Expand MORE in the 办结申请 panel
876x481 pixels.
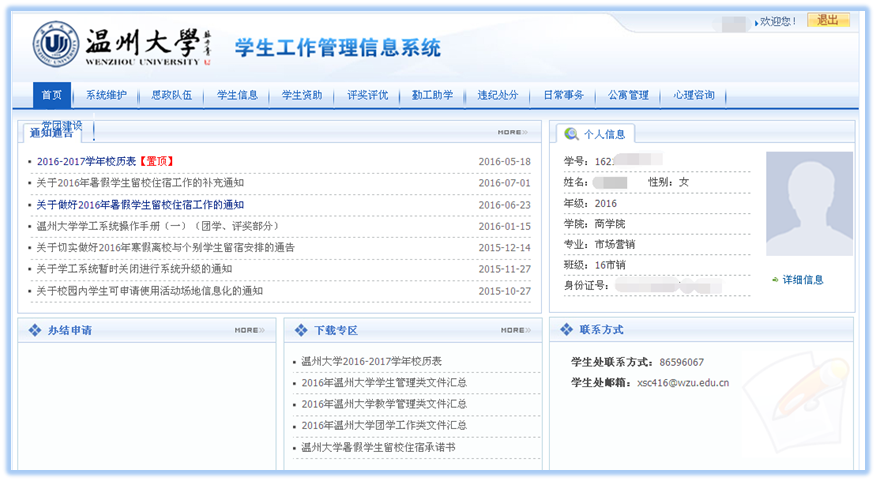(x=248, y=330)
